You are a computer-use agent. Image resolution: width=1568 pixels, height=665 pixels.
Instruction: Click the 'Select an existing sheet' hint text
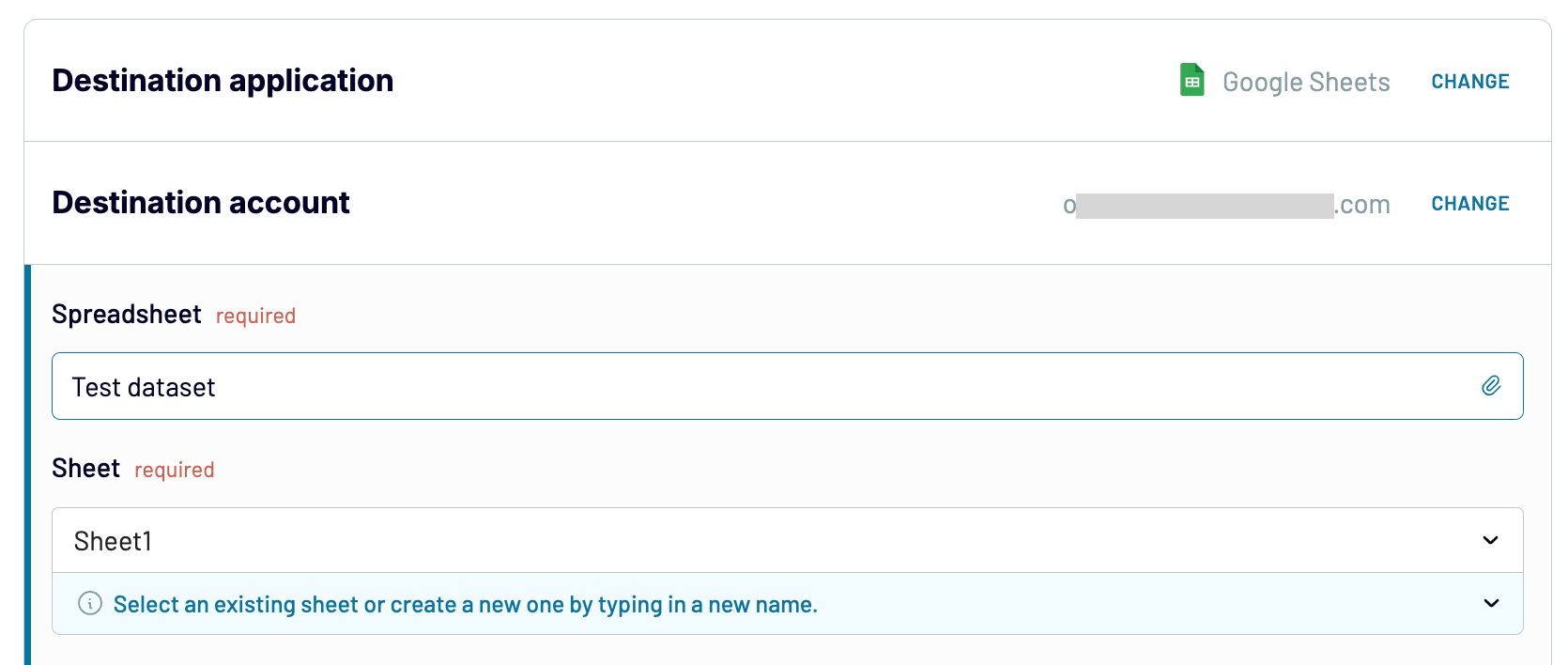(x=465, y=604)
